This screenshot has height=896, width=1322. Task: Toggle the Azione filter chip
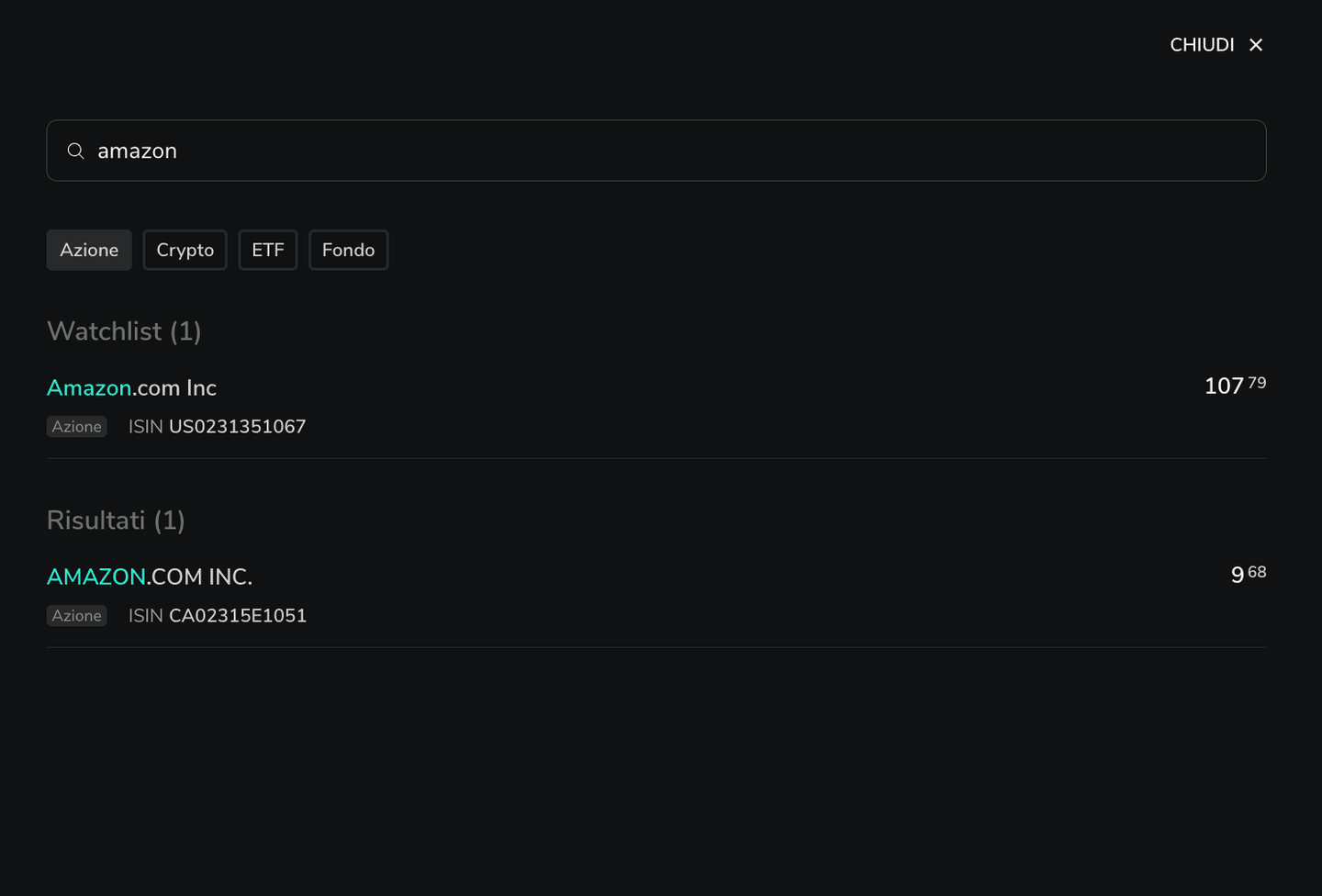coord(89,250)
